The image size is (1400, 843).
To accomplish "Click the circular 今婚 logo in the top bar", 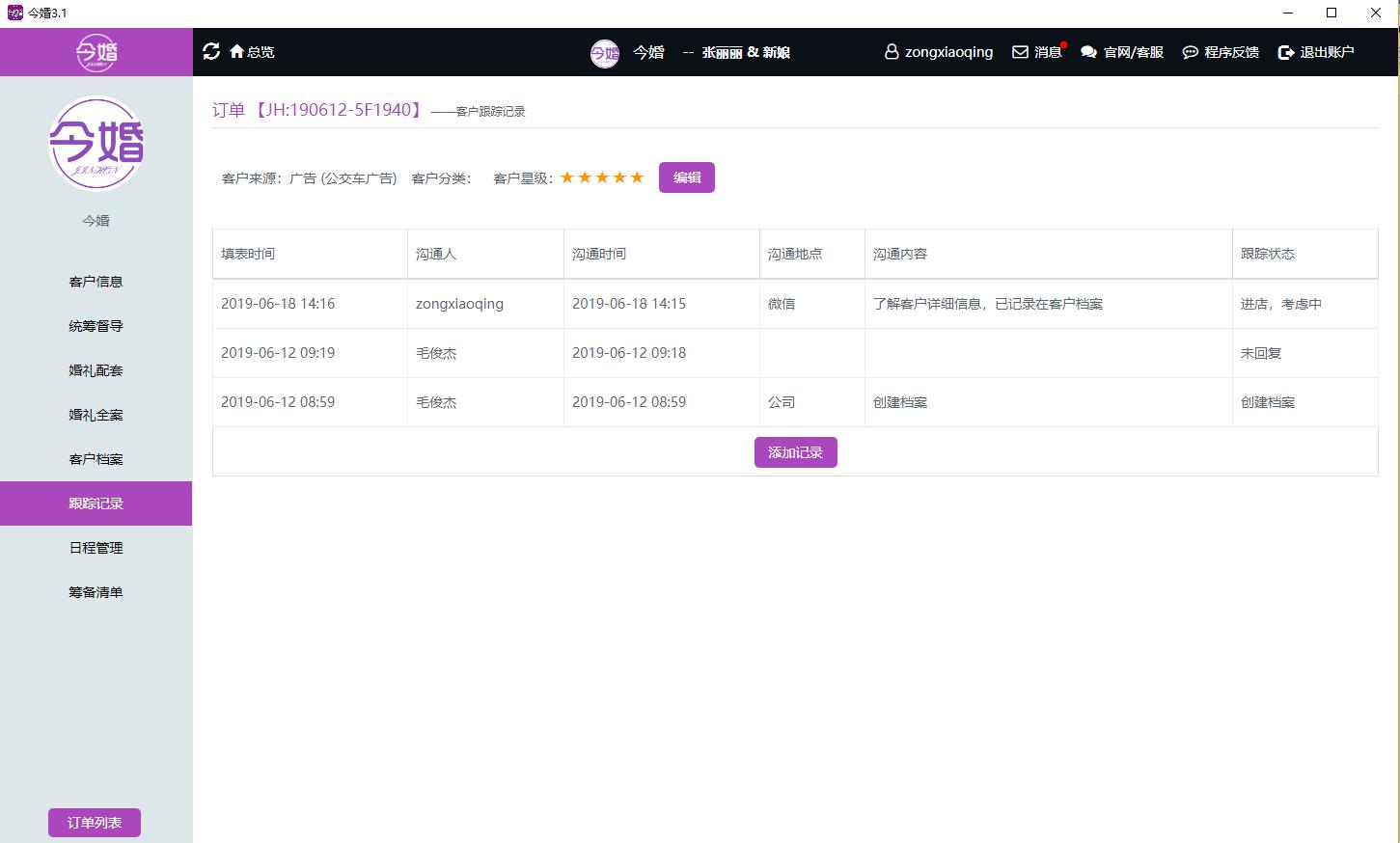I will pos(605,53).
